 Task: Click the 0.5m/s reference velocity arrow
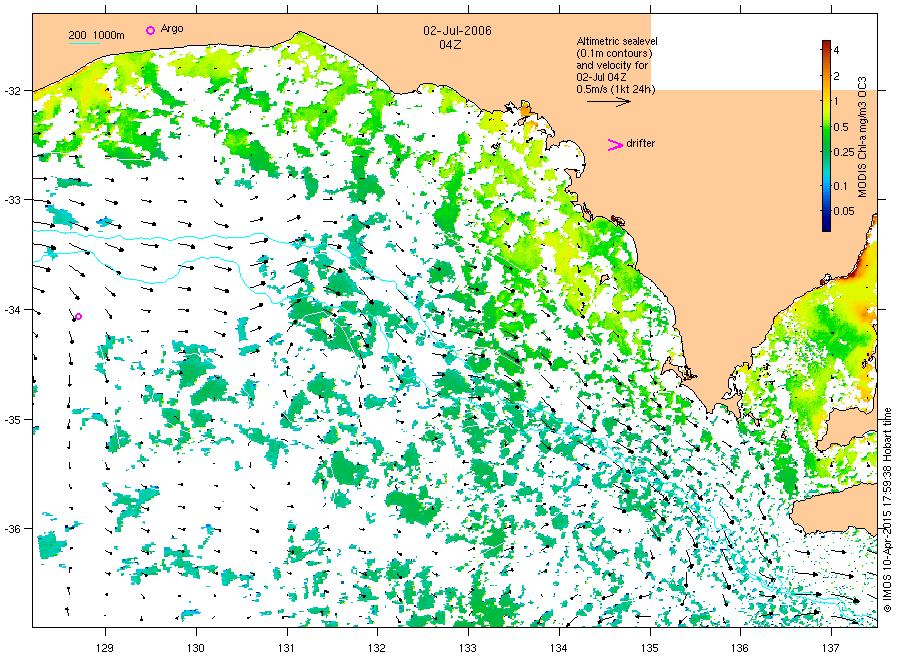pyautogui.click(x=608, y=102)
